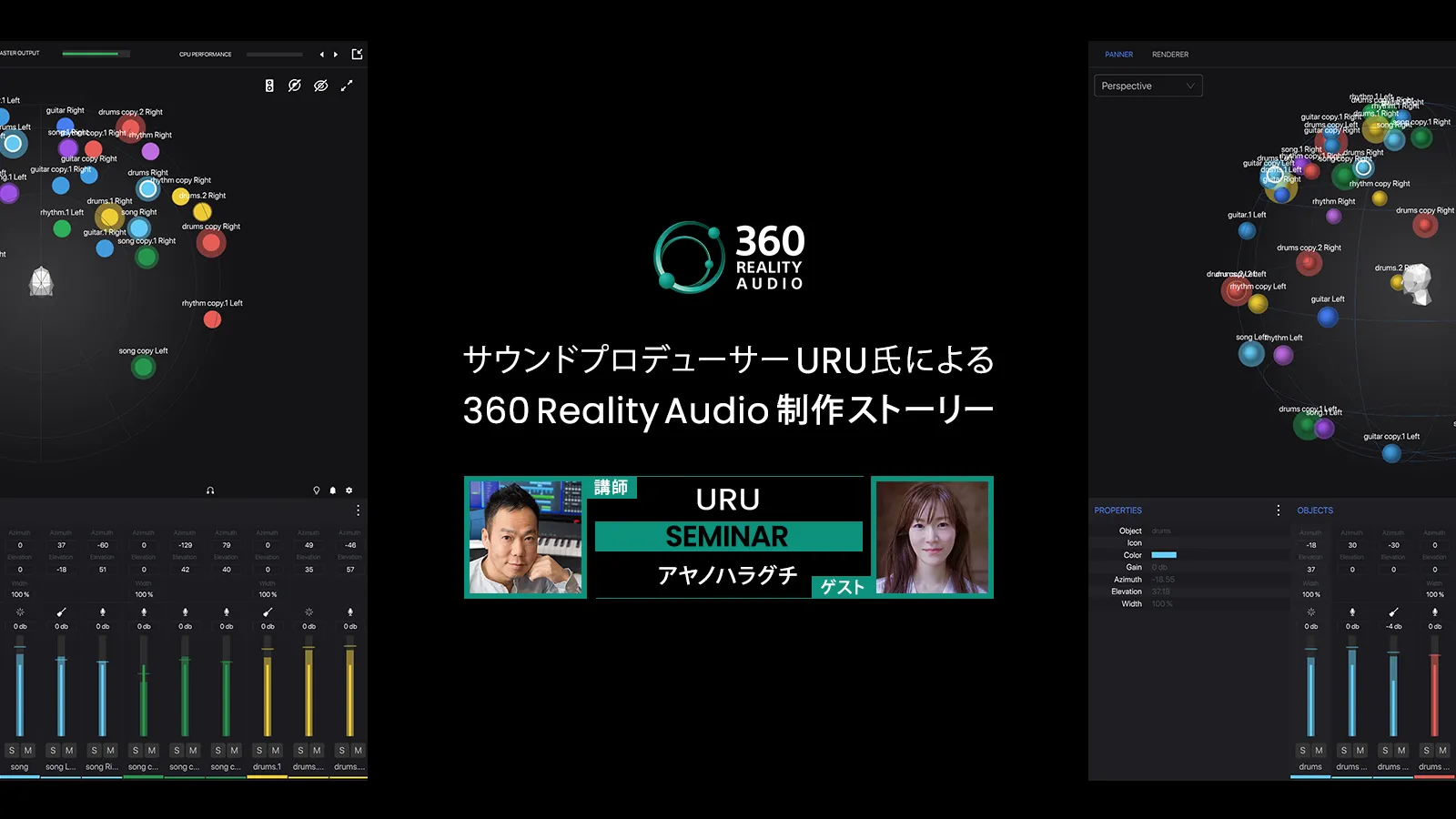Click the 360 Reality Audio ring logo
This screenshot has width=1456, height=819.
[x=690, y=258]
